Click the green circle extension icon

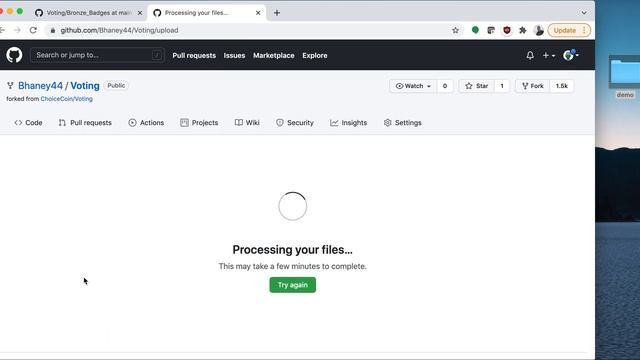(475, 30)
